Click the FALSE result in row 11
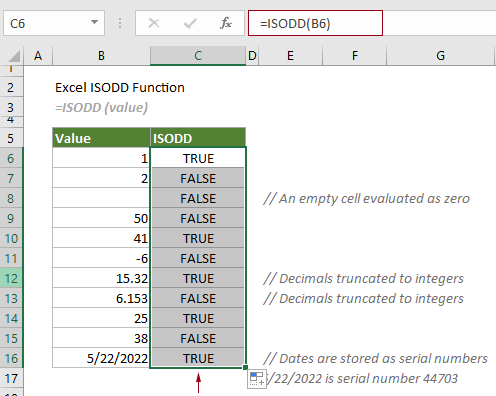Image resolution: width=496 pixels, height=396 pixels. pyautogui.click(x=198, y=258)
